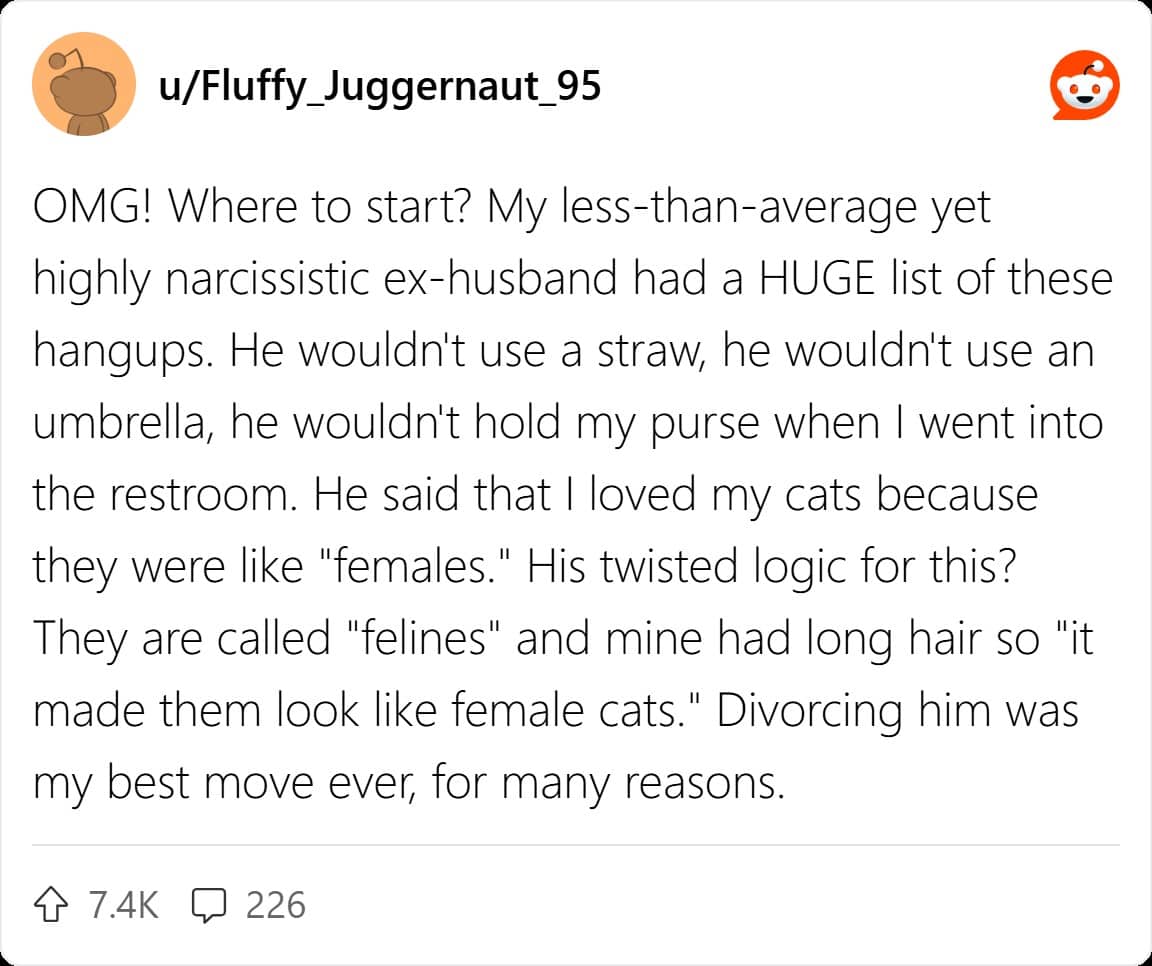Open the user's Snoo avatar picture
The width and height of the screenshot is (1152, 966).
point(83,87)
